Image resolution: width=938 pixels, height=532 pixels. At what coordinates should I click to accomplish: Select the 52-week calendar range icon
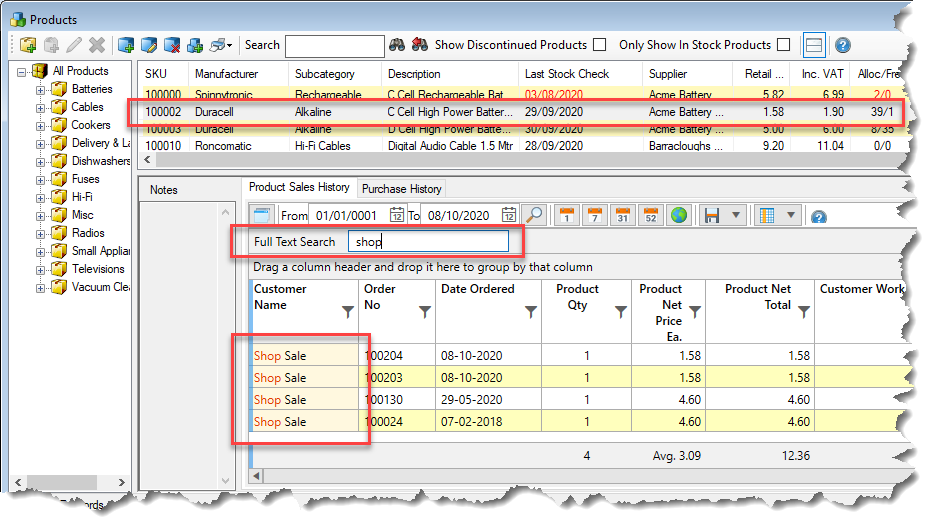(x=650, y=215)
